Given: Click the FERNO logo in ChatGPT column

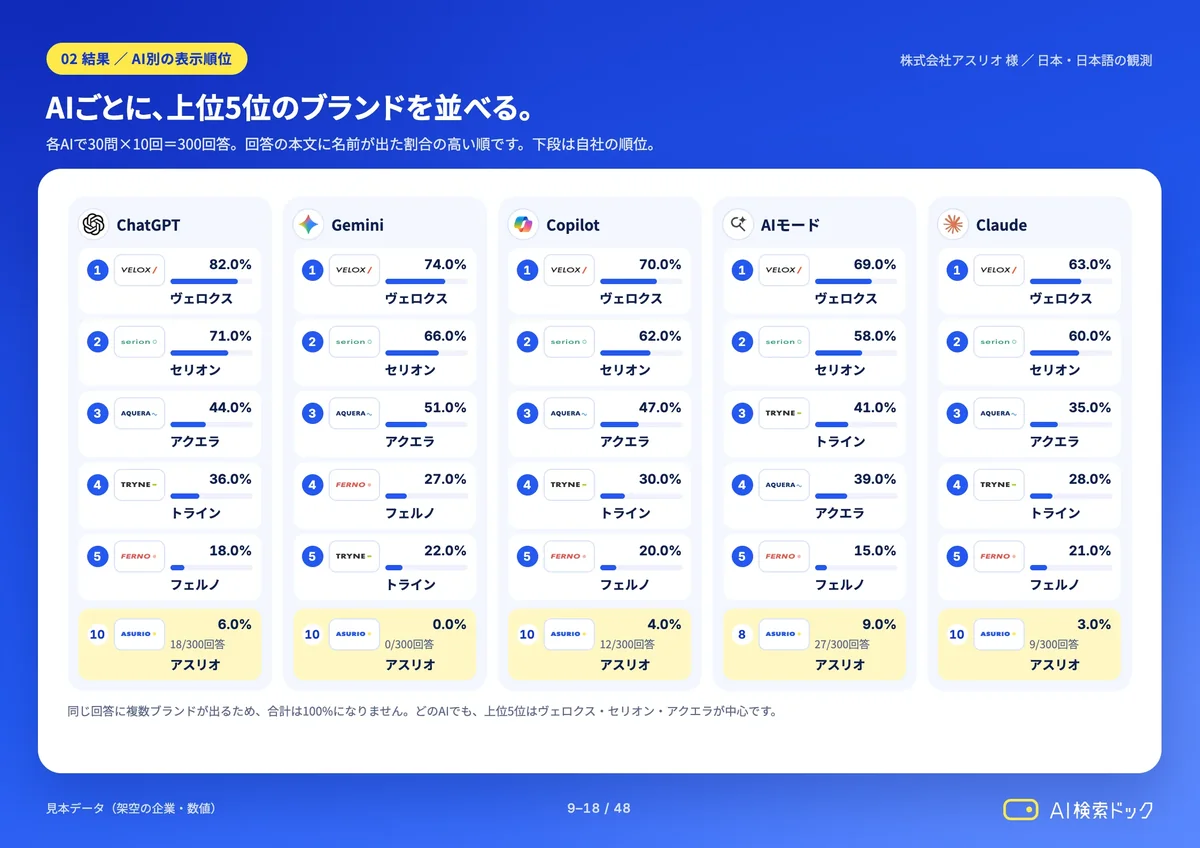Looking at the screenshot, I should pyautogui.click(x=139, y=556).
